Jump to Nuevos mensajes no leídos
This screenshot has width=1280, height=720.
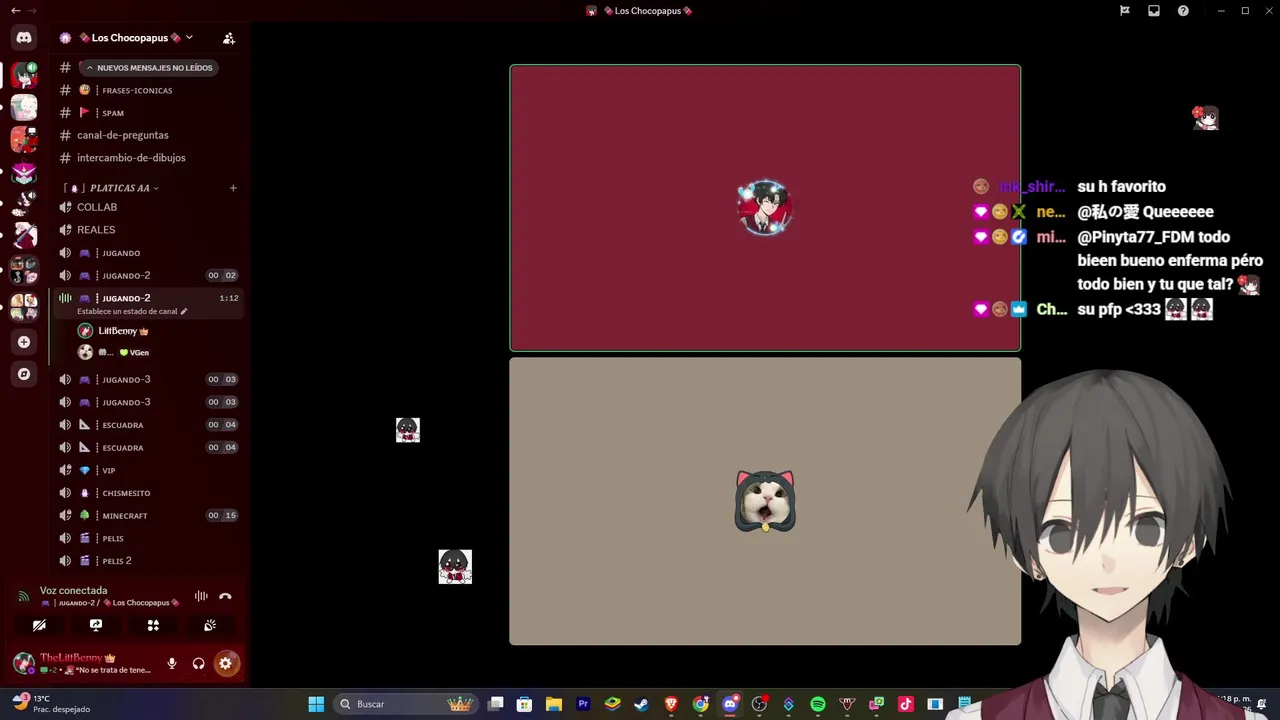click(x=148, y=68)
